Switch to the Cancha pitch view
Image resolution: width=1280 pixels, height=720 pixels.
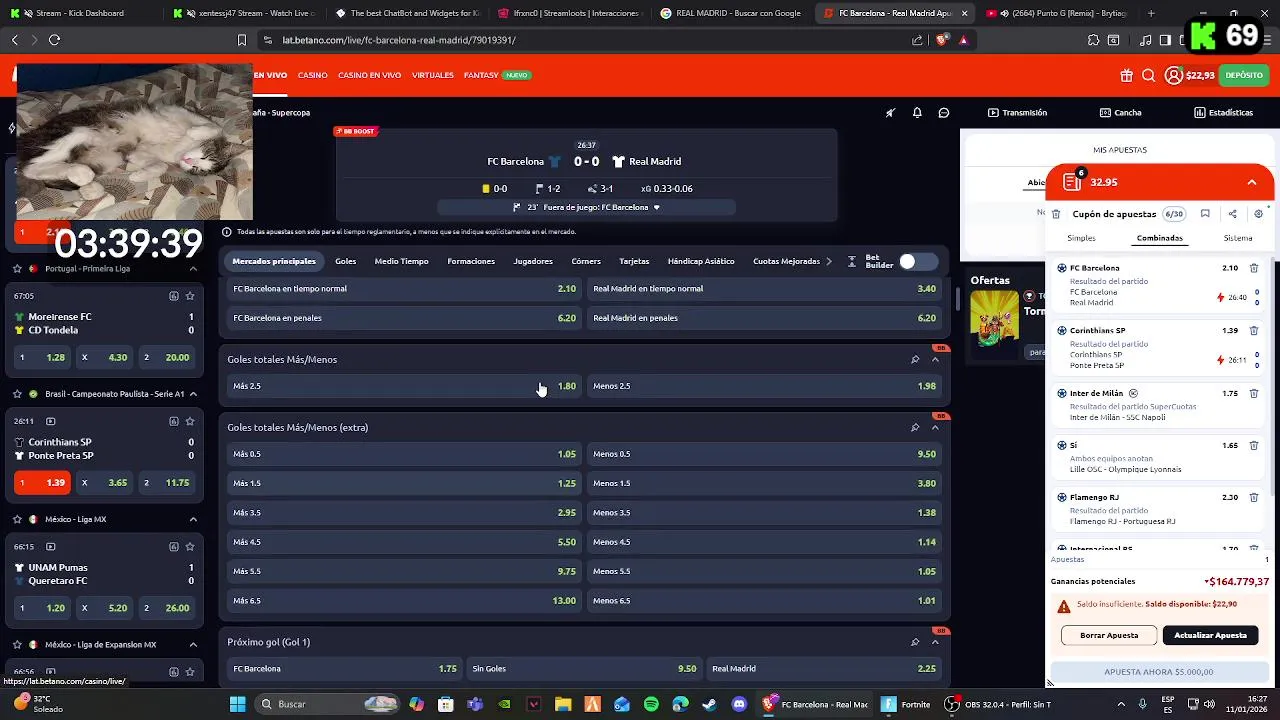1121,113
